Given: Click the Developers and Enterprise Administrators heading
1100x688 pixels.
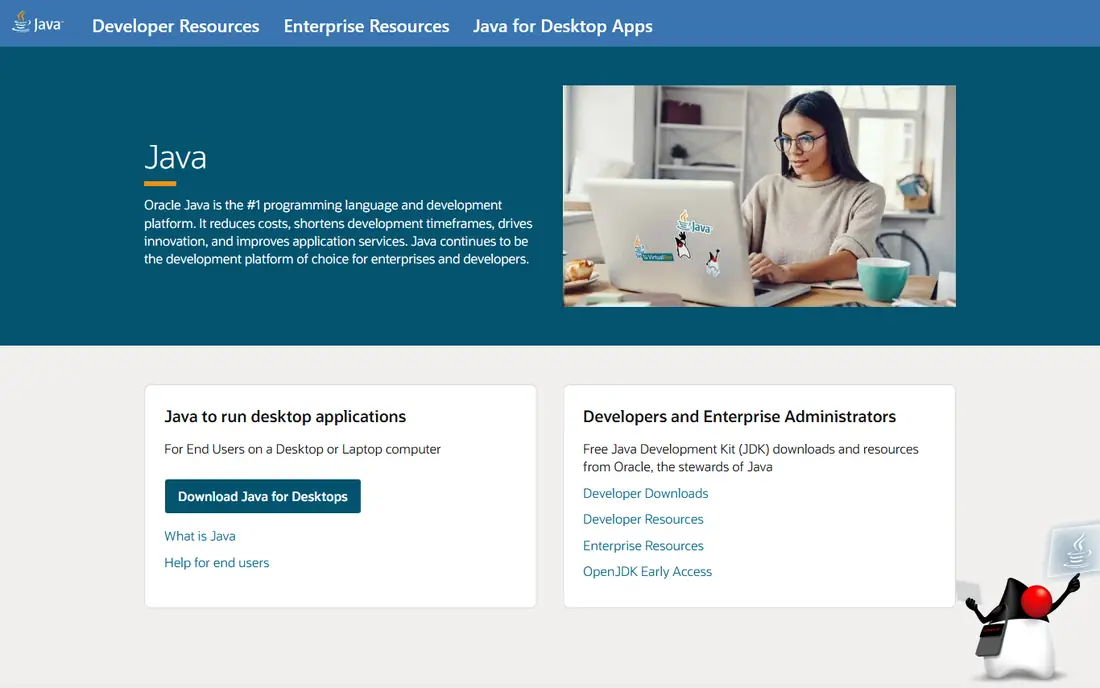Looking at the screenshot, I should [739, 417].
